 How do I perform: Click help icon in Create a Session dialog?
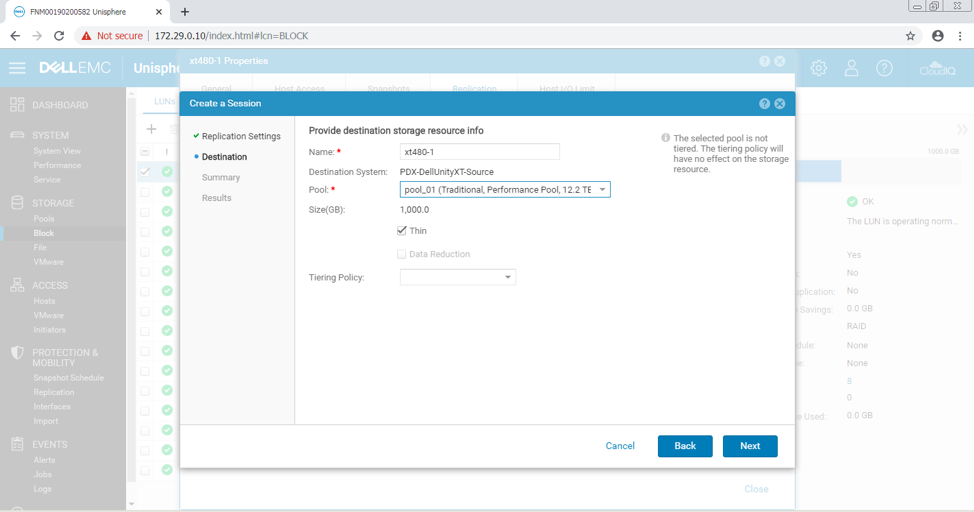click(x=765, y=103)
